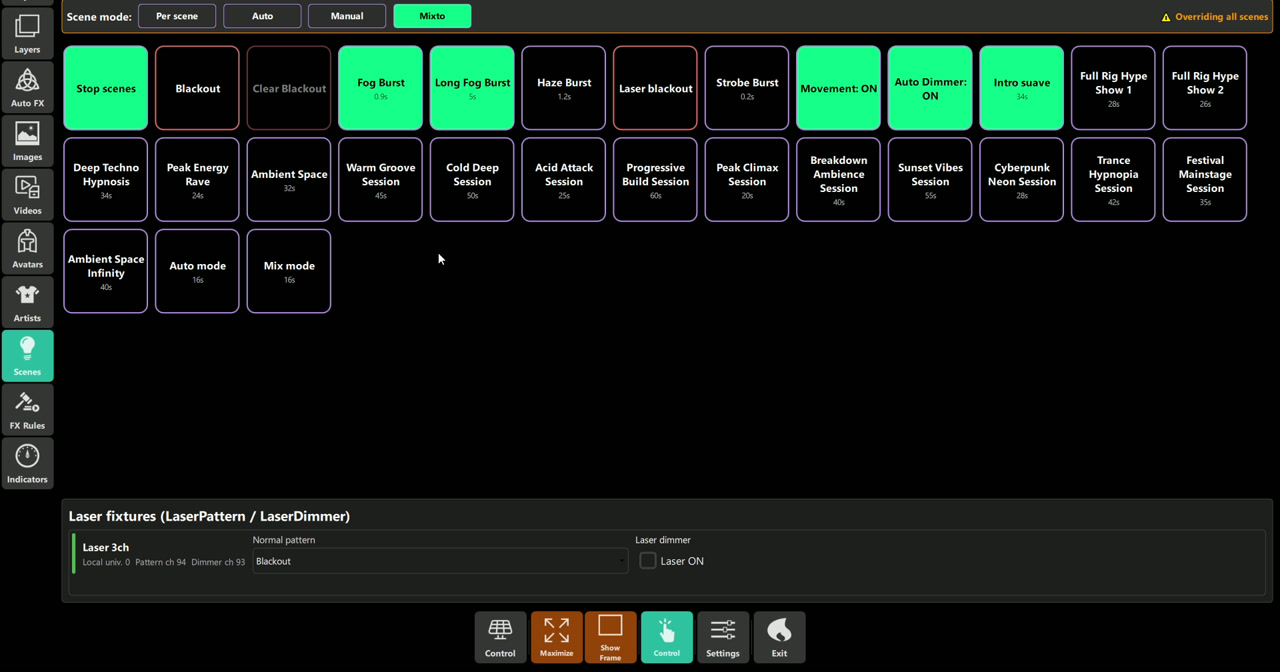Open the Artists sidebar panel

coord(27,302)
